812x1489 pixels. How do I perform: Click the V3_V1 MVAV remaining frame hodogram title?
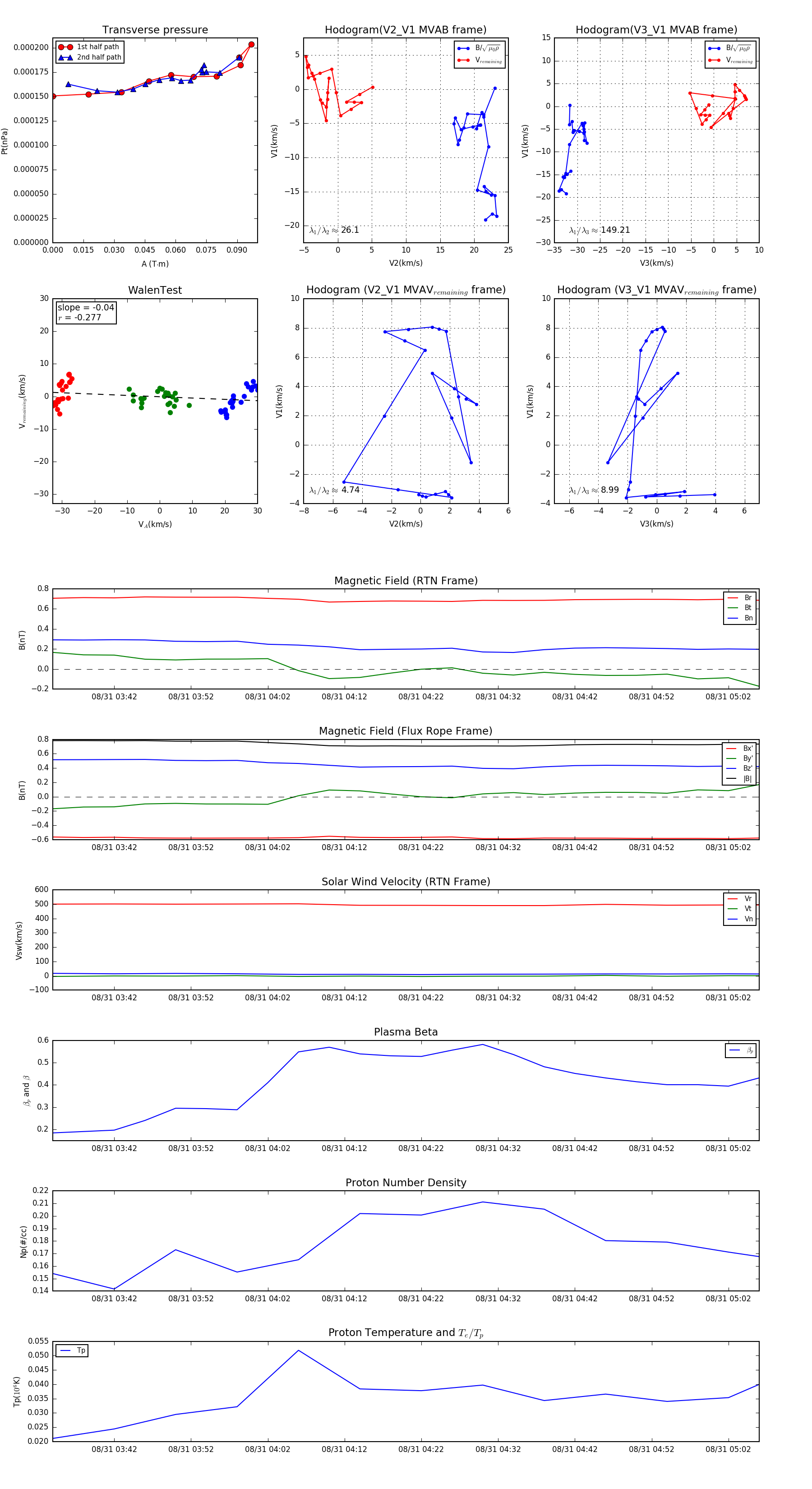point(656,290)
